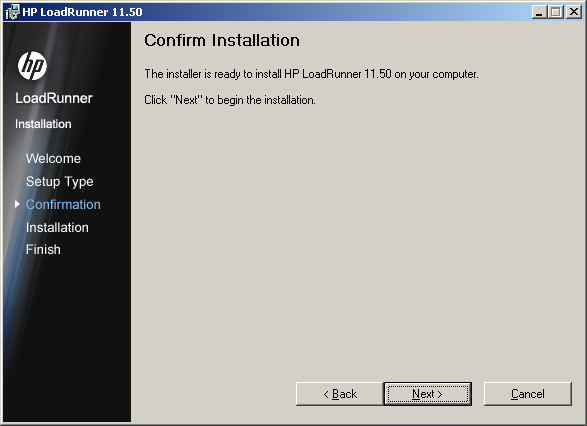Click the "installer is ready" message text

coord(311,74)
